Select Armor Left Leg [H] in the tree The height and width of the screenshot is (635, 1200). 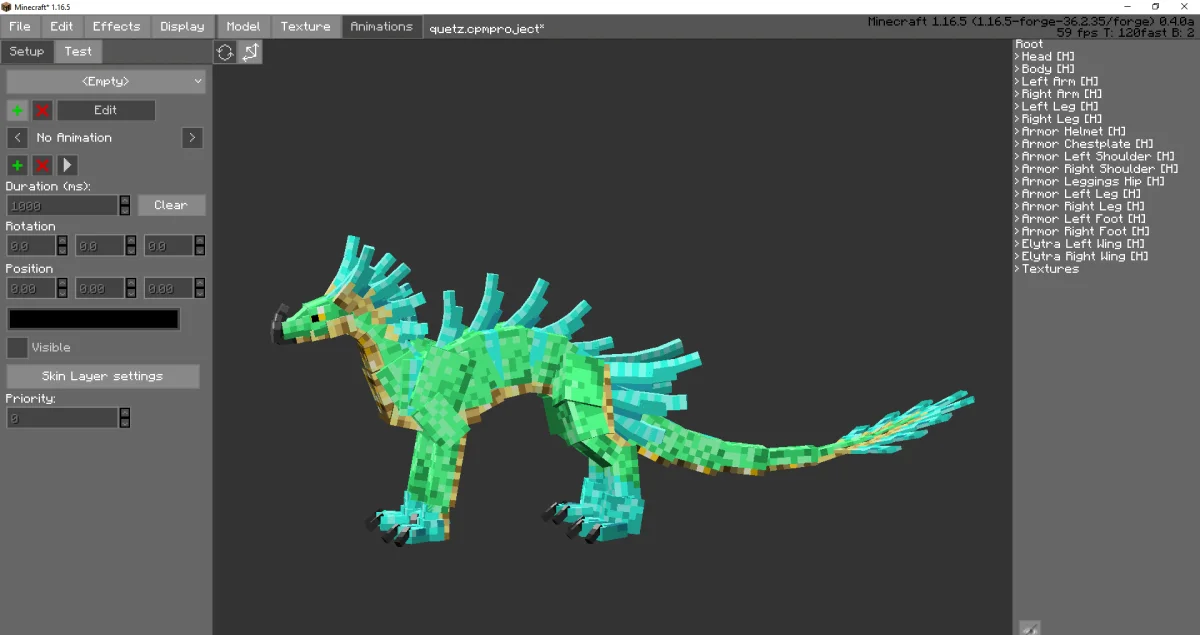pyautogui.click(x=1083, y=194)
